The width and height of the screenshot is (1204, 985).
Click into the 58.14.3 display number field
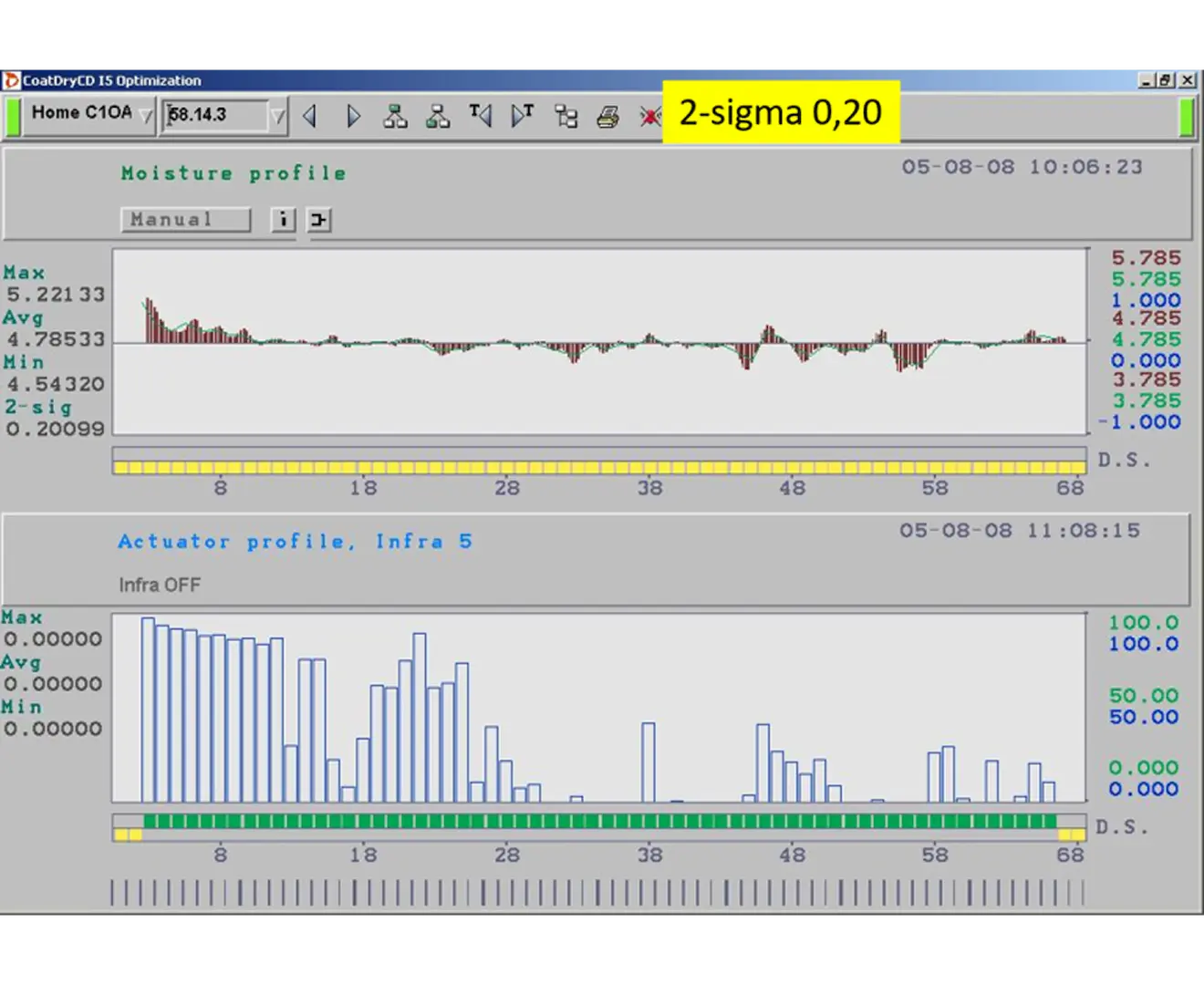click(x=214, y=116)
